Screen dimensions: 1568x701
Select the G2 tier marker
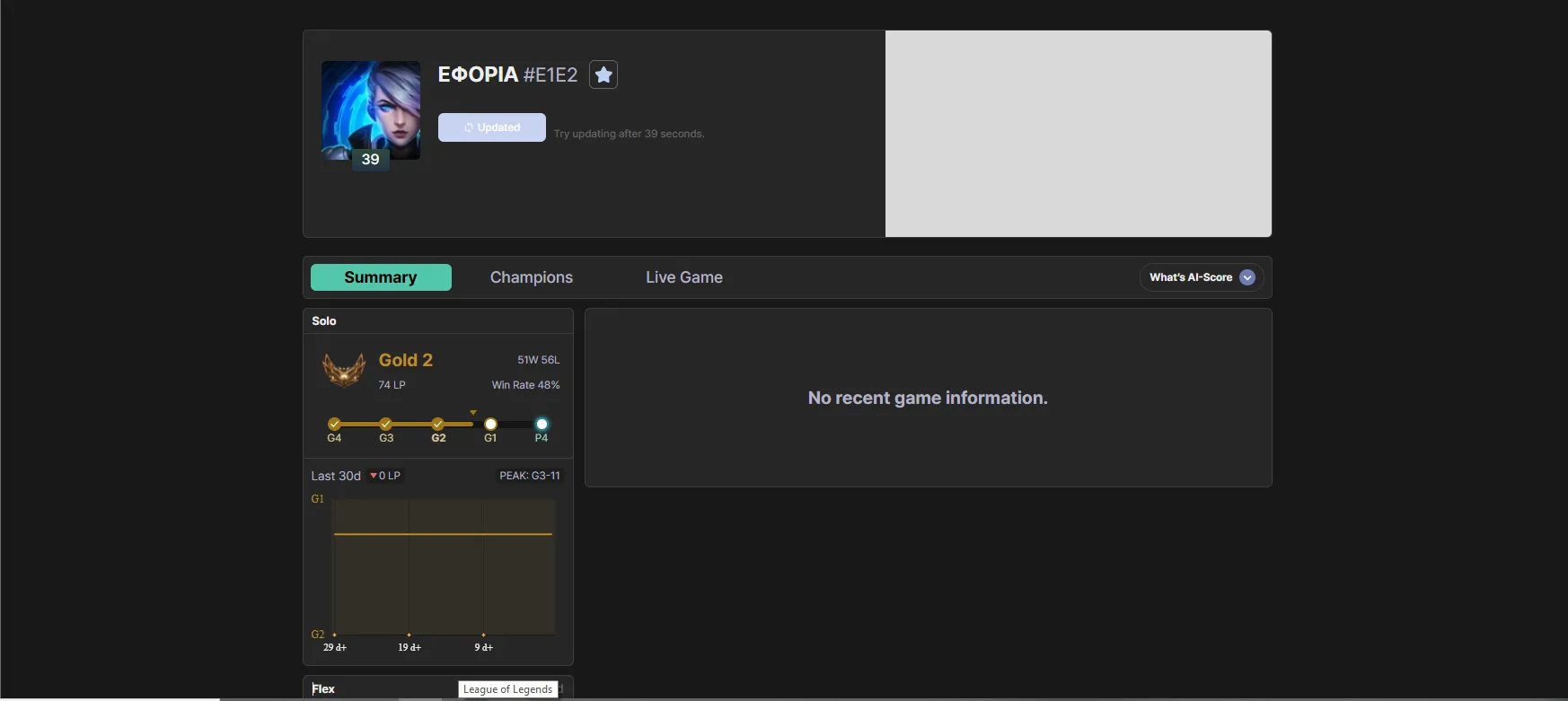[437, 424]
